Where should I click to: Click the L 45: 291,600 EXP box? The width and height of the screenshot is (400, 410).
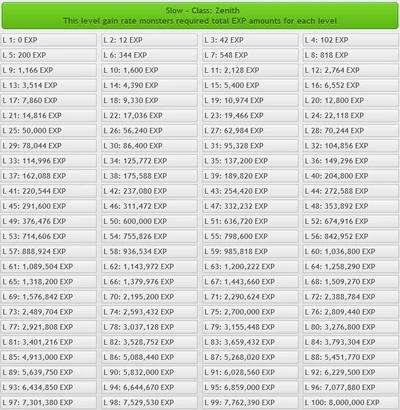pyautogui.click(x=49, y=206)
